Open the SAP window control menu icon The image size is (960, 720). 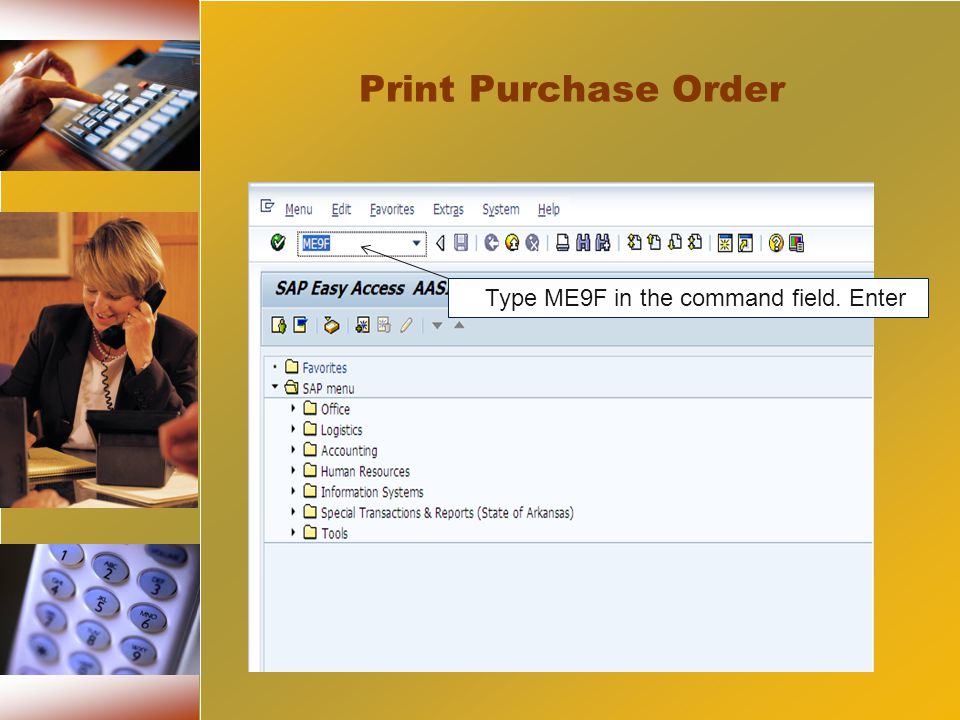267,206
